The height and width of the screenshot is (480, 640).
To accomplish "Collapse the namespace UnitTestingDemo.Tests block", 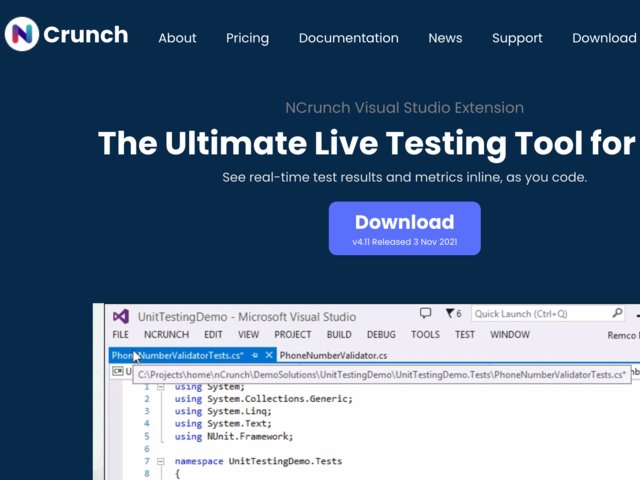I will pos(161,462).
